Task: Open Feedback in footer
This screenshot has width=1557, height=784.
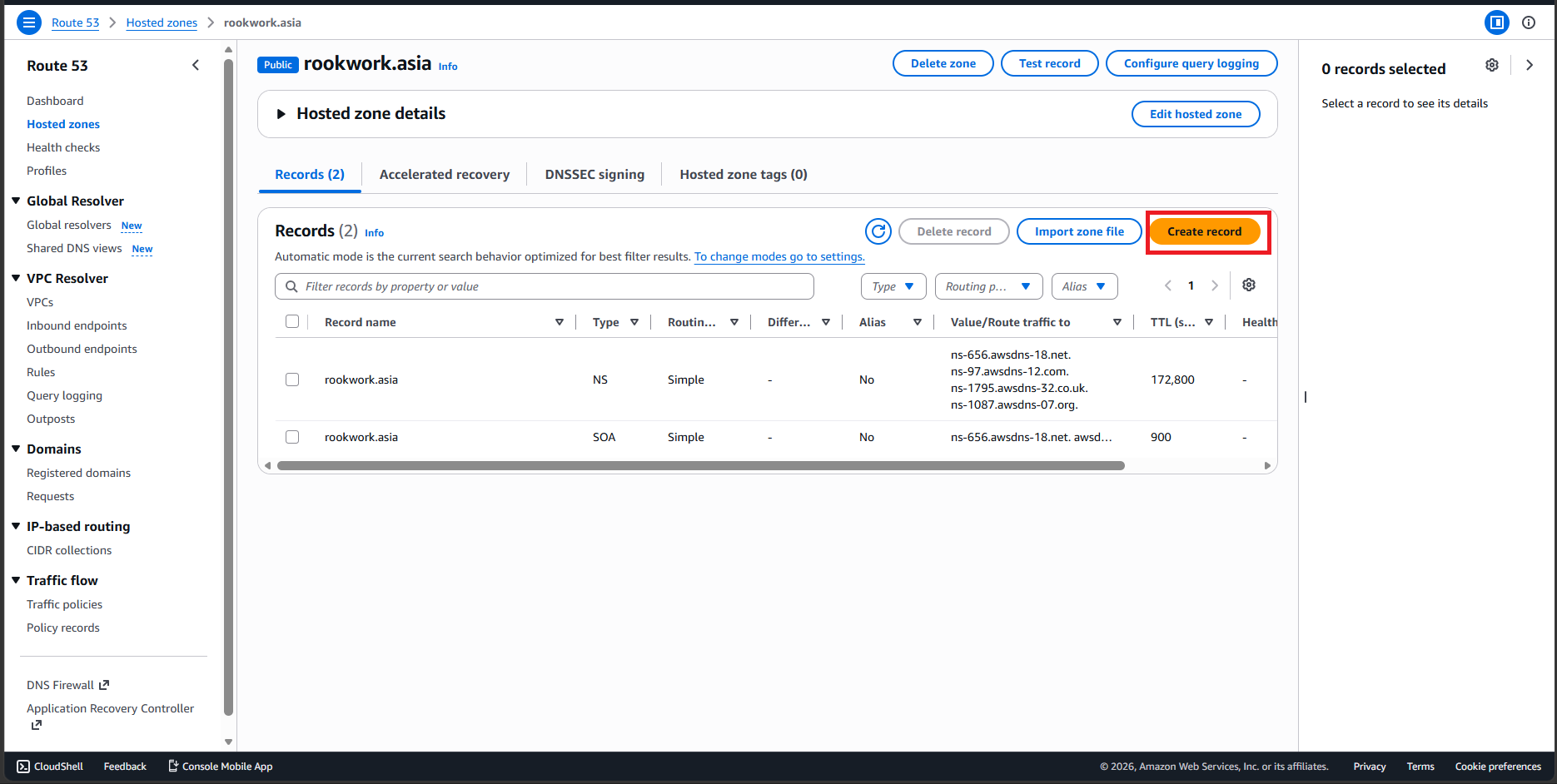Action: pos(125,767)
